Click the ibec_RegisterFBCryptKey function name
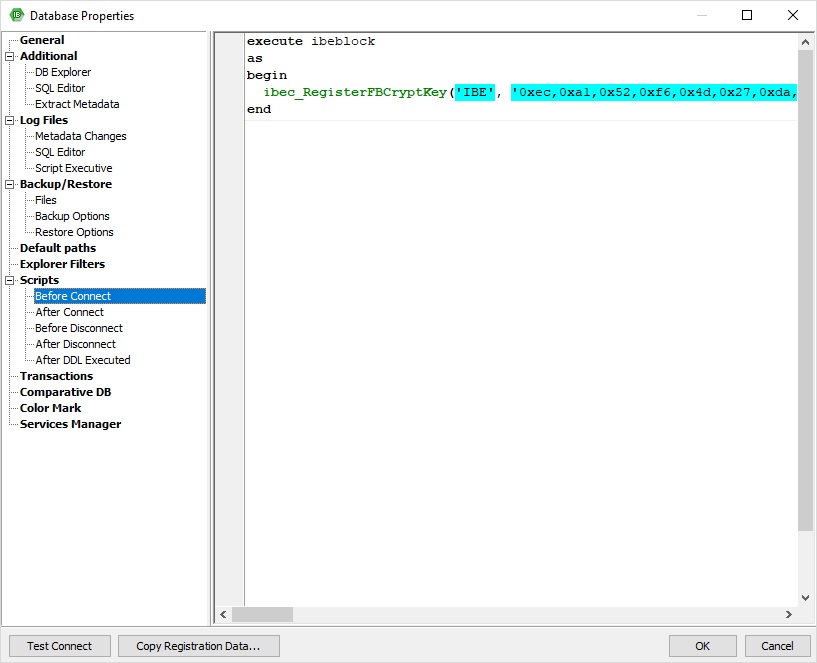This screenshot has width=817, height=663. click(x=355, y=93)
